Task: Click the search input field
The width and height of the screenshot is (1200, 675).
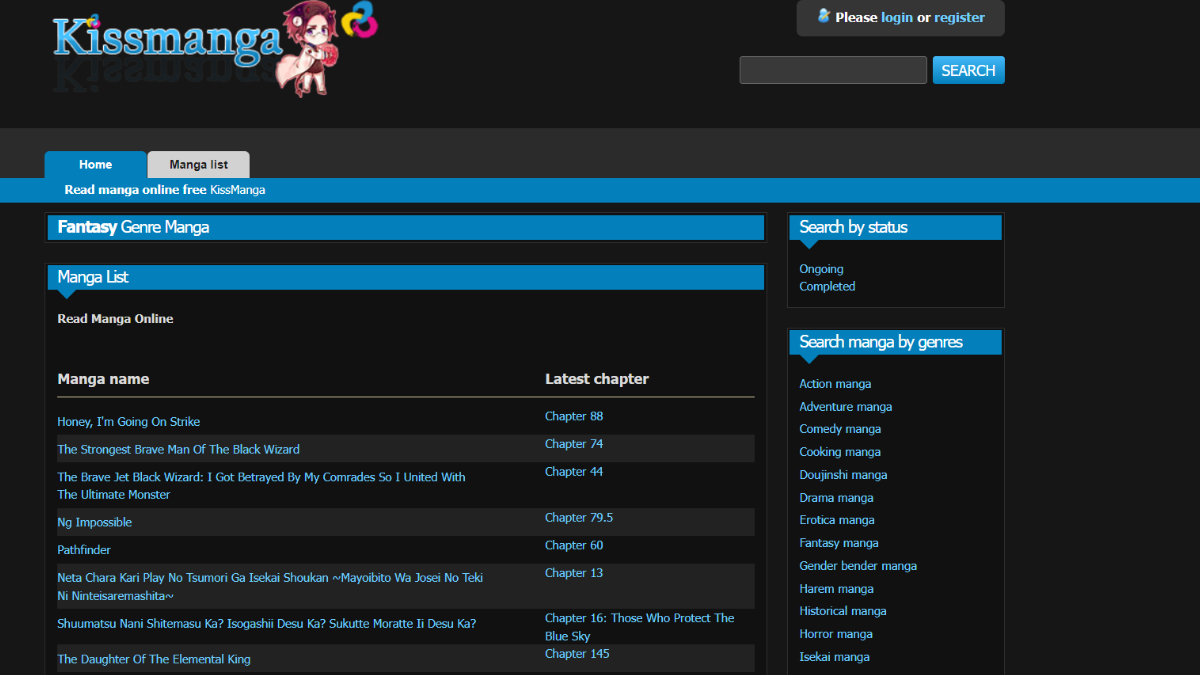Action: coord(832,70)
